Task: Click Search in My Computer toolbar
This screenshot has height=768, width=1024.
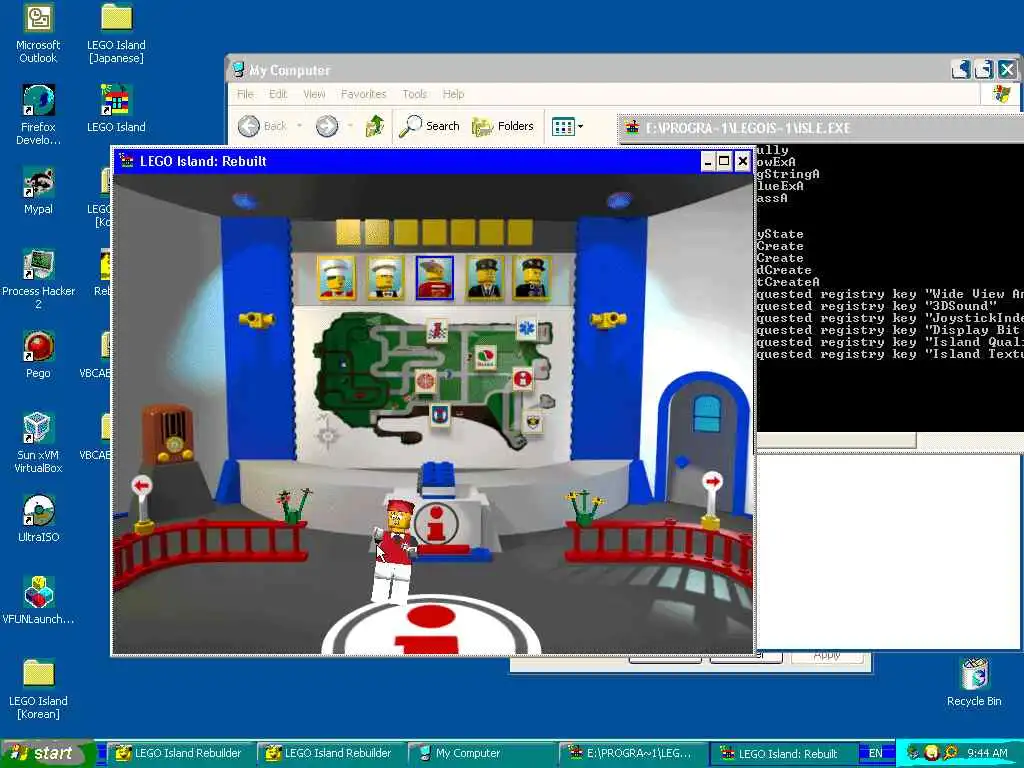Action: coord(429,126)
